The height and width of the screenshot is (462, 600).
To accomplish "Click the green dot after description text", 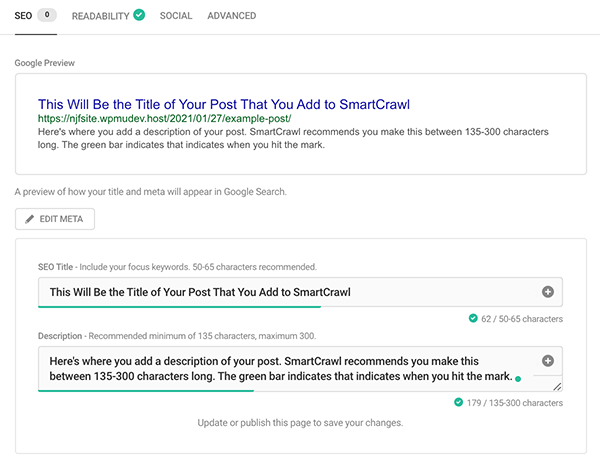I will [x=518, y=380].
